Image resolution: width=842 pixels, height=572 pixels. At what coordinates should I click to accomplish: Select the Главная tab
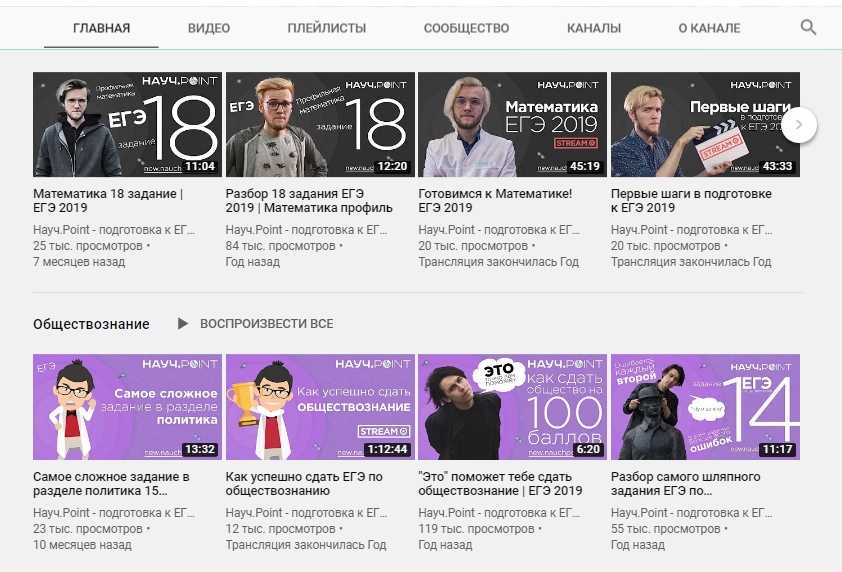pos(101,28)
